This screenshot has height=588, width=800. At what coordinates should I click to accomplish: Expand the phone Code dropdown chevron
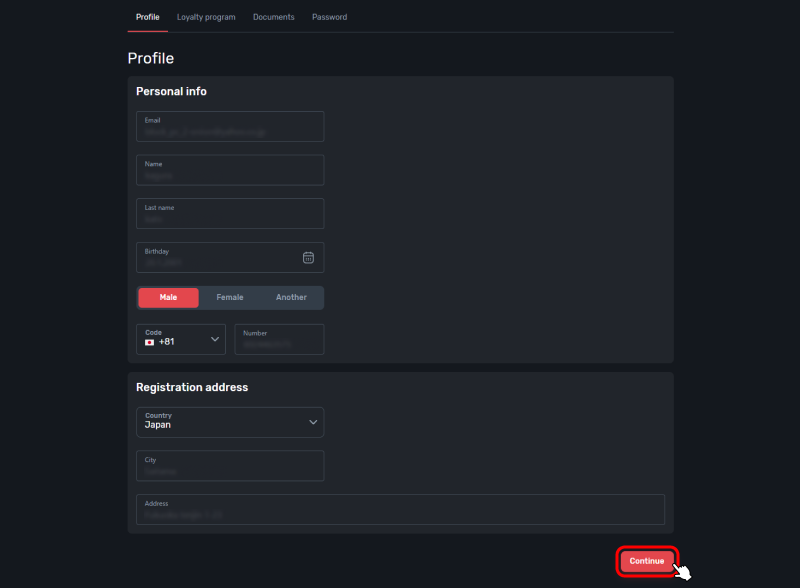[x=215, y=339]
